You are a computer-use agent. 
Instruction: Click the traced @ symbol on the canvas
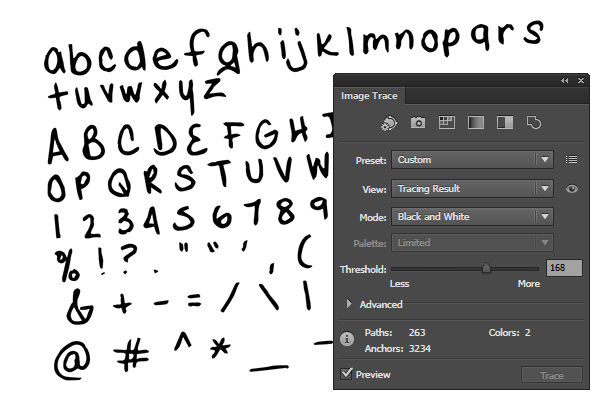pos(72,359)
